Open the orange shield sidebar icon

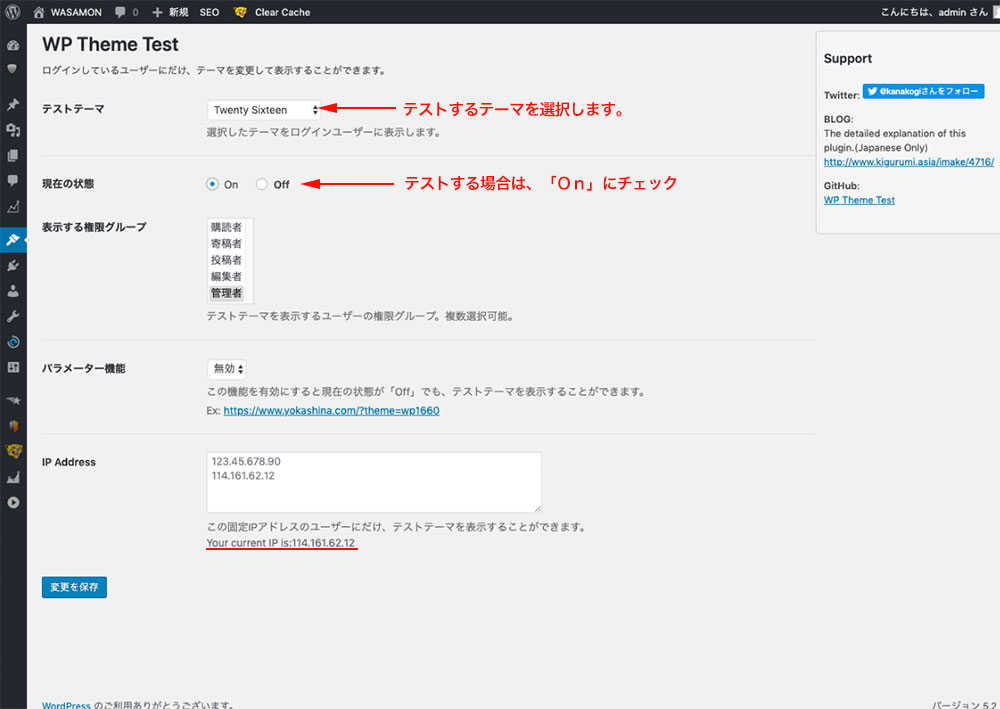pos(13,426)
